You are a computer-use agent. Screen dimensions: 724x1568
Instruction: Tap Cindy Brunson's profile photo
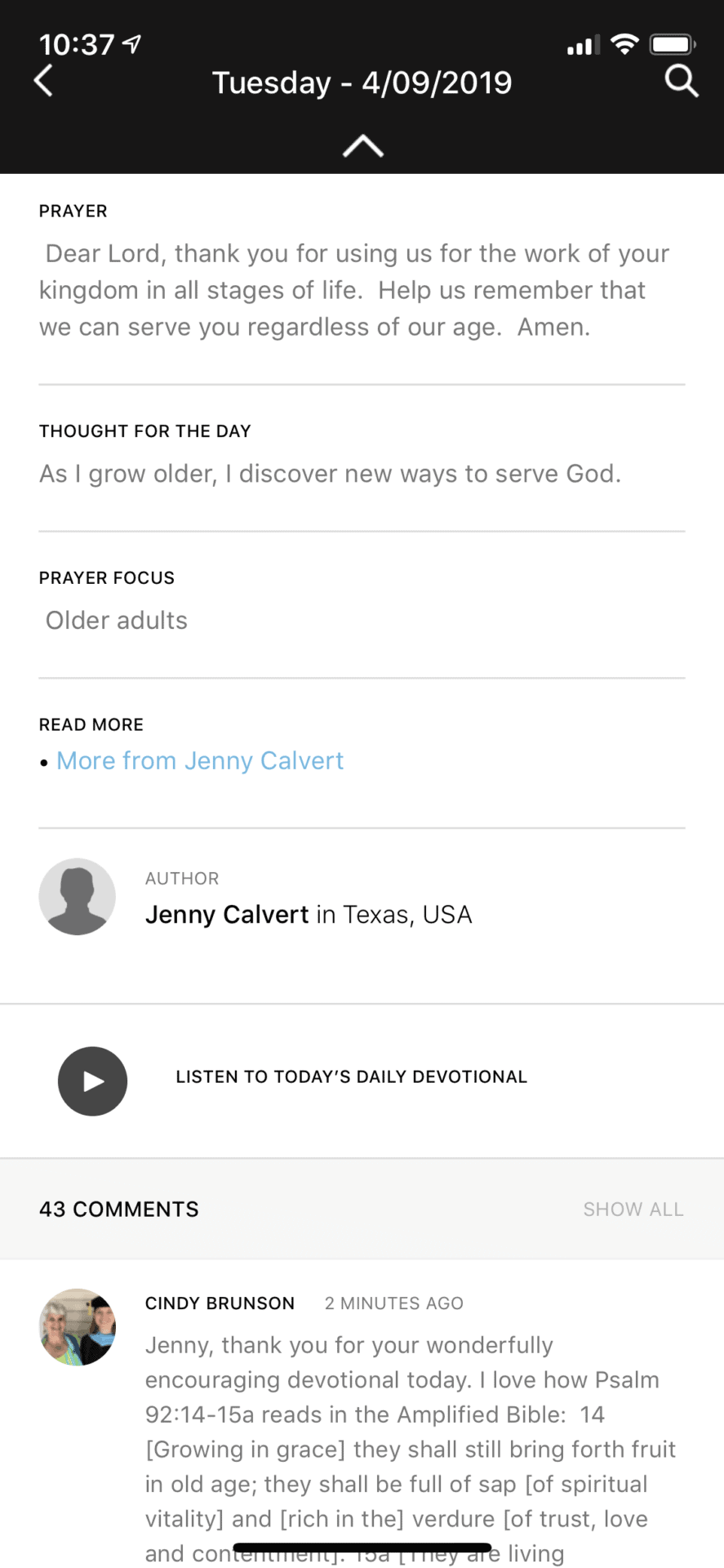[77, 1327]
